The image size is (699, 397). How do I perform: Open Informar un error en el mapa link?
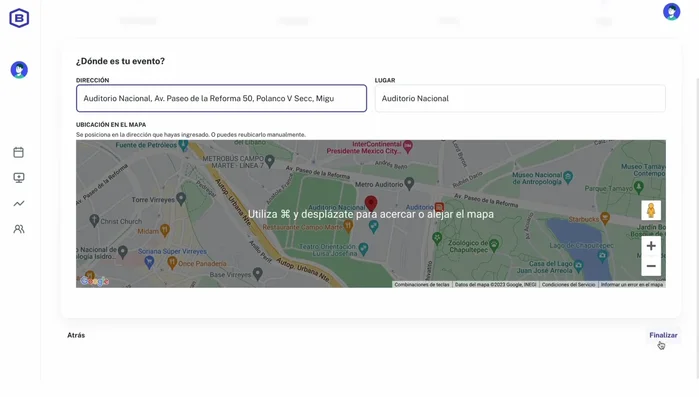(x=632, y=284)
